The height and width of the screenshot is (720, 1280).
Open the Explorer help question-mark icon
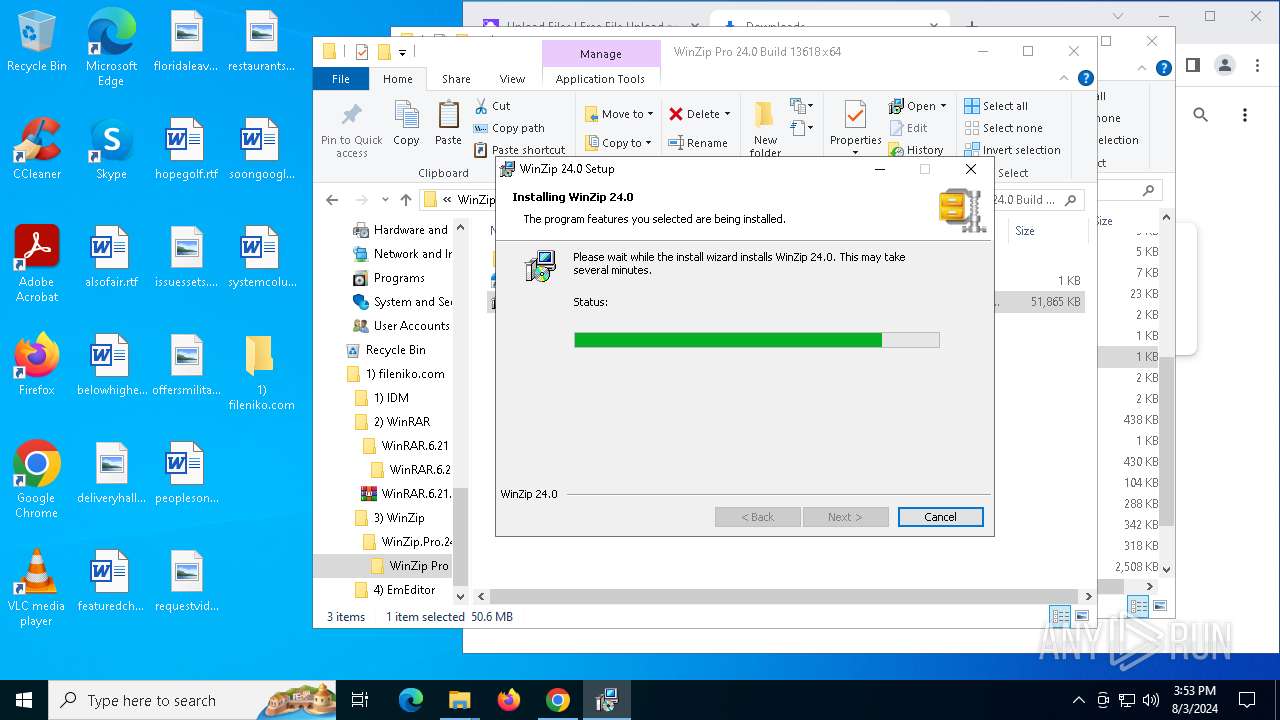[1086, 78]
